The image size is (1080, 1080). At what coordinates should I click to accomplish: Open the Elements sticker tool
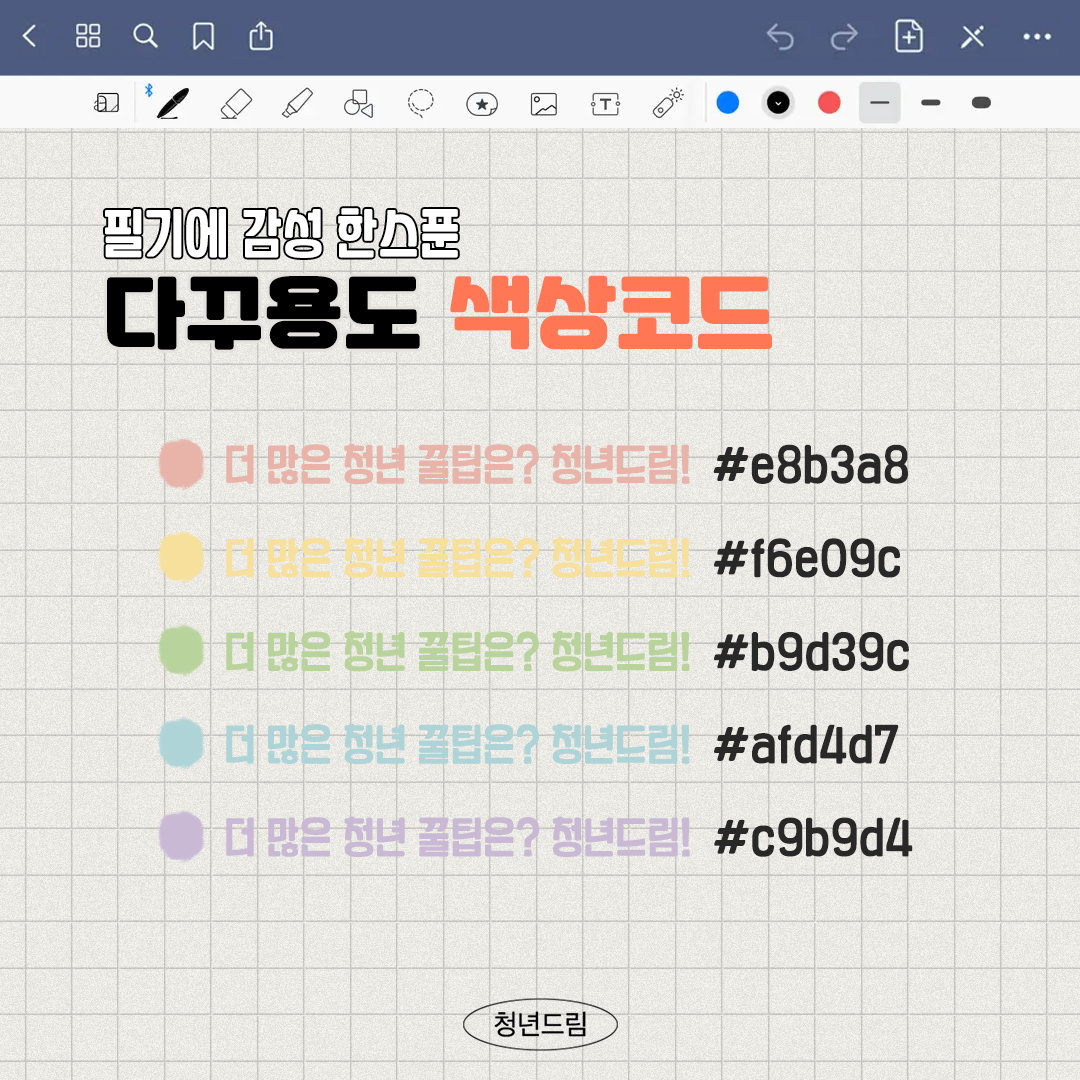click(x=482, y=103)
